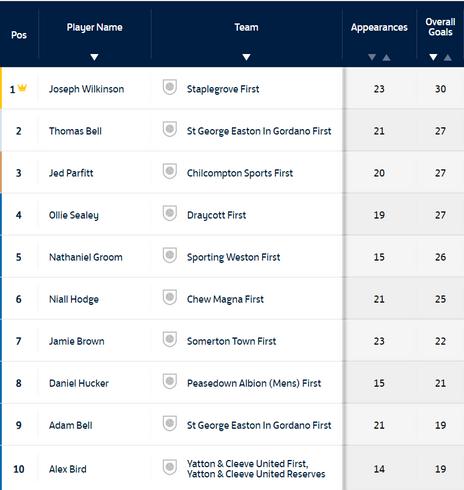Image resolution: width=464 pixels, height=490 pixels.
Task: Click the Chilcompton Sports First crest icon
Action: pos(170,171)
